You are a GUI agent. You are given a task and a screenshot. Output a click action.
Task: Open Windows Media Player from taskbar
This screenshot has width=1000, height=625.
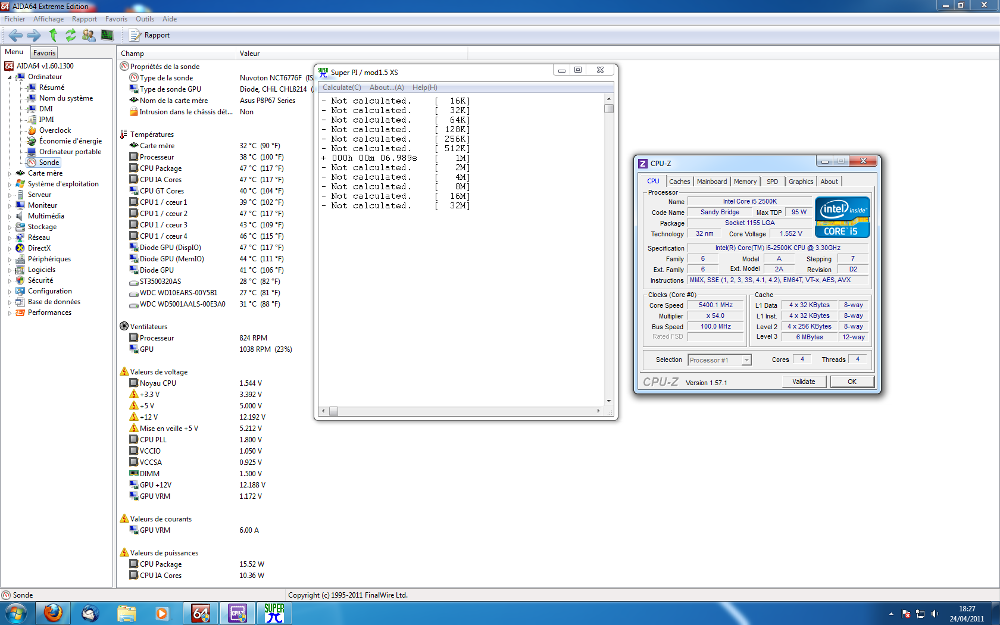[162, 614]
